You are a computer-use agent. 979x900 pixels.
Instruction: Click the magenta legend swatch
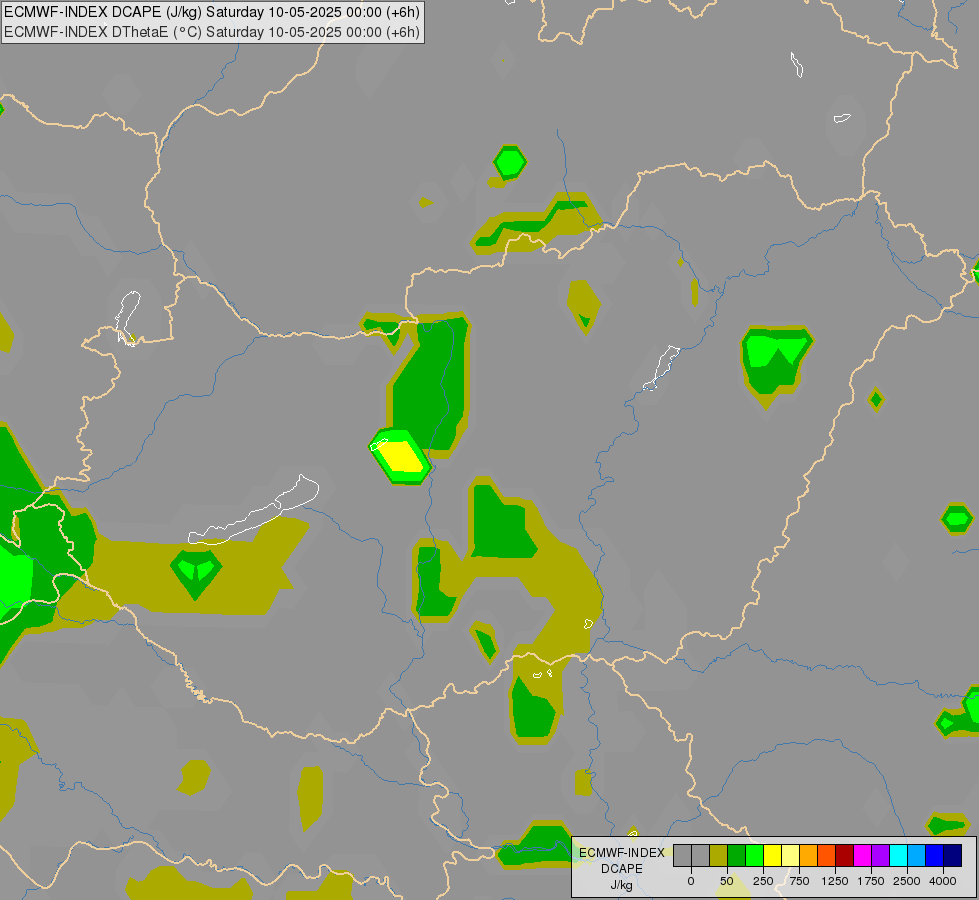(863, 856)
